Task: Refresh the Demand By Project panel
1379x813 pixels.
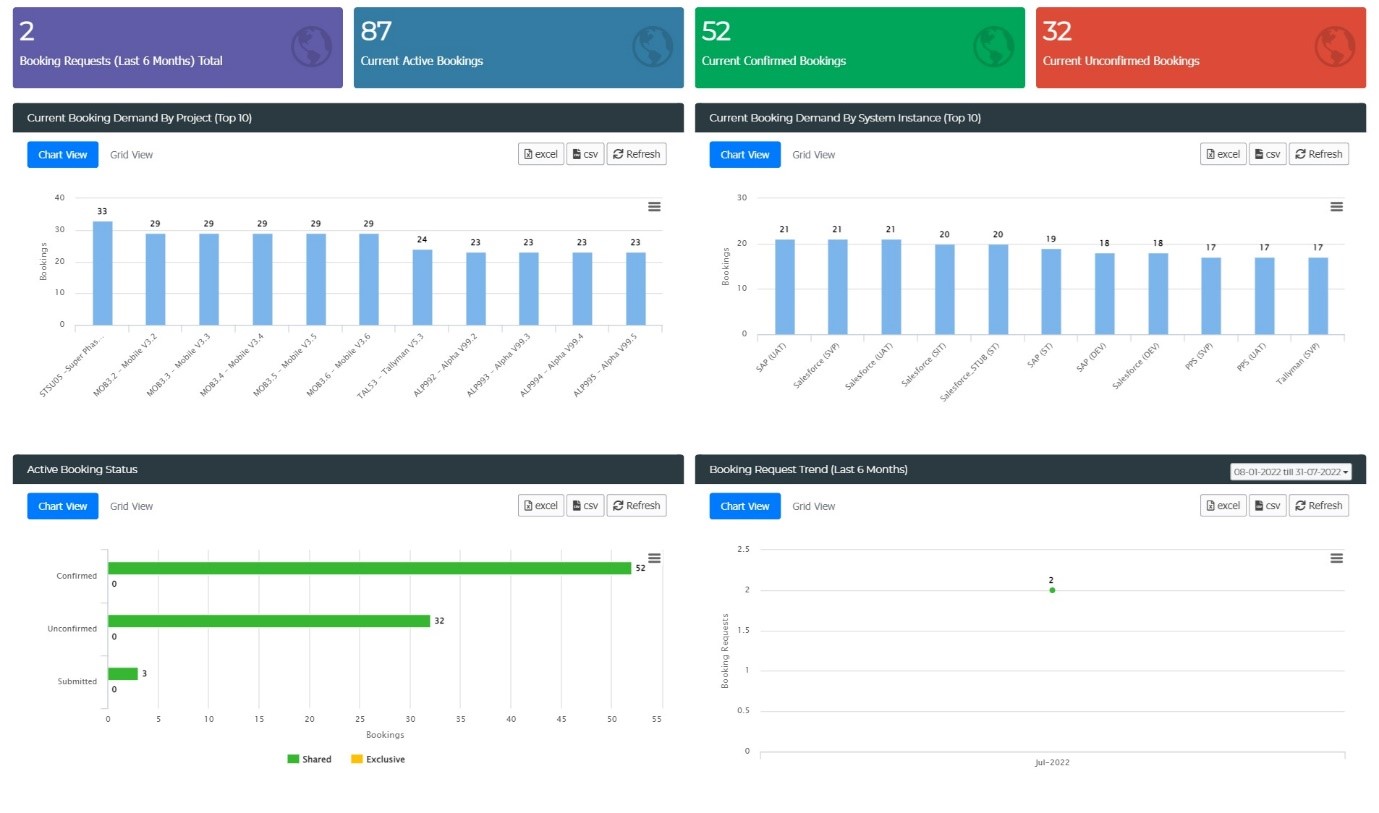Action: [637, 154]
